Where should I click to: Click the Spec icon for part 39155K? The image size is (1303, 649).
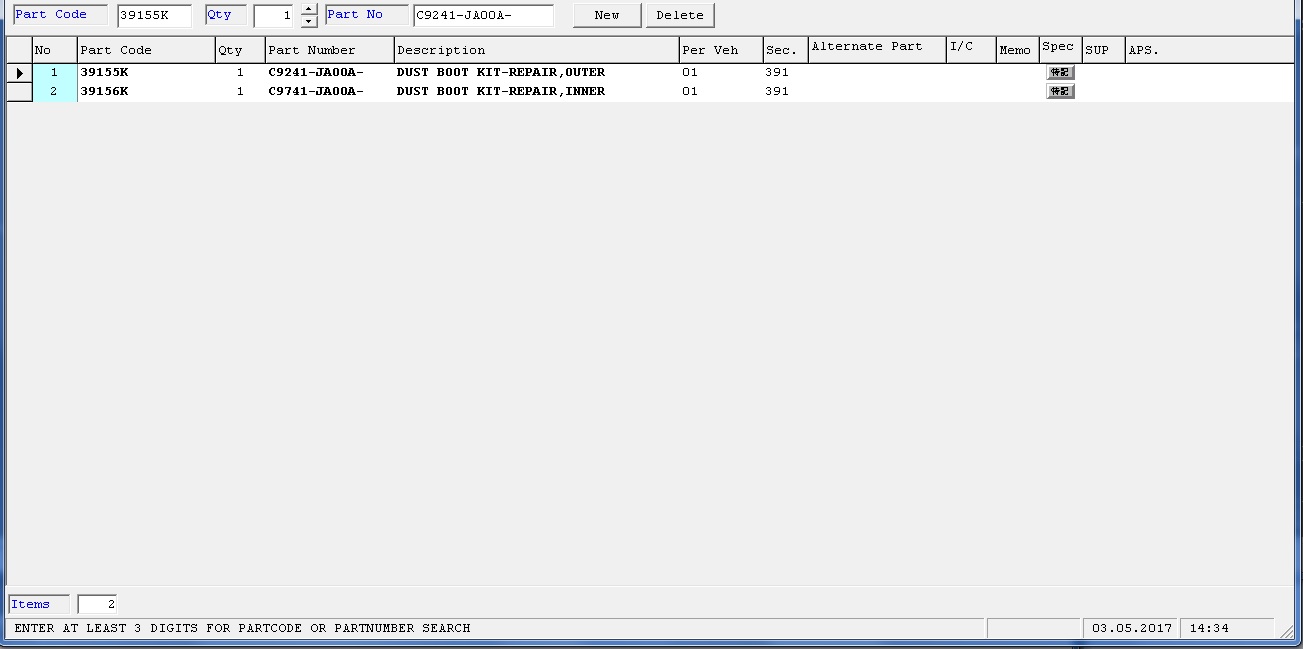1060,73
